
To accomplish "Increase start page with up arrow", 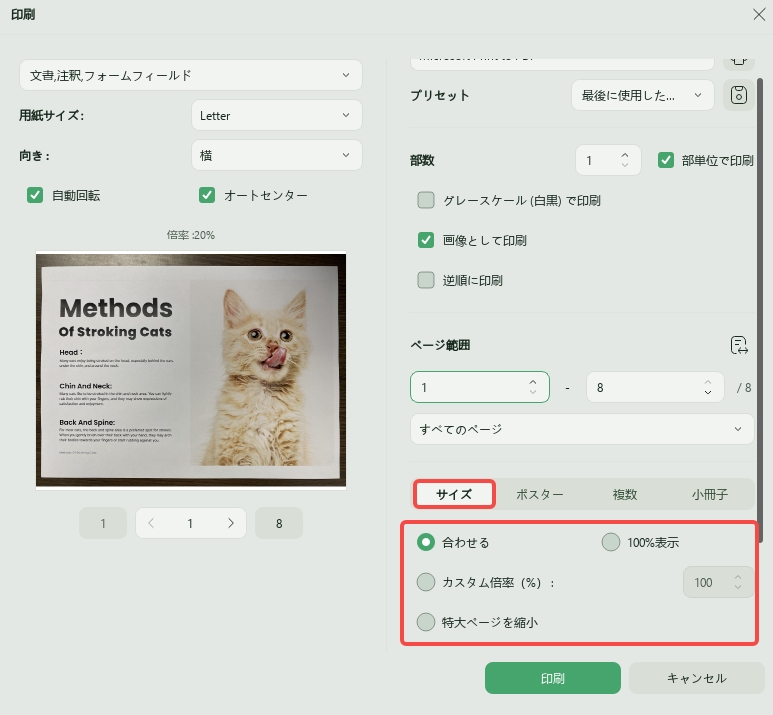I will tap(532, 382).
